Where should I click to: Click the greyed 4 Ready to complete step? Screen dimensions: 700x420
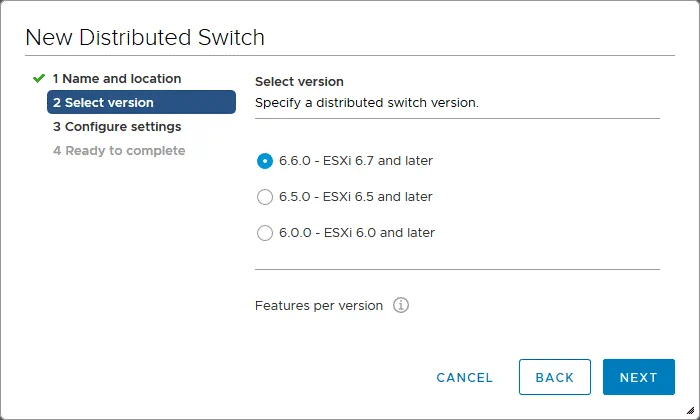(x=119, y=151)
